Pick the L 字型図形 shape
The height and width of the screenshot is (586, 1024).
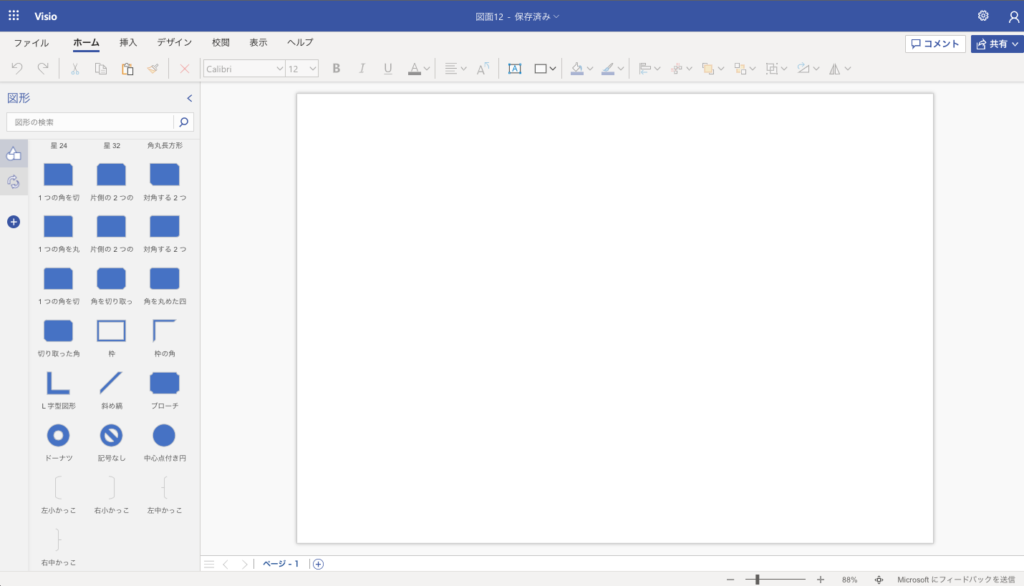click(x=58, y=383)
